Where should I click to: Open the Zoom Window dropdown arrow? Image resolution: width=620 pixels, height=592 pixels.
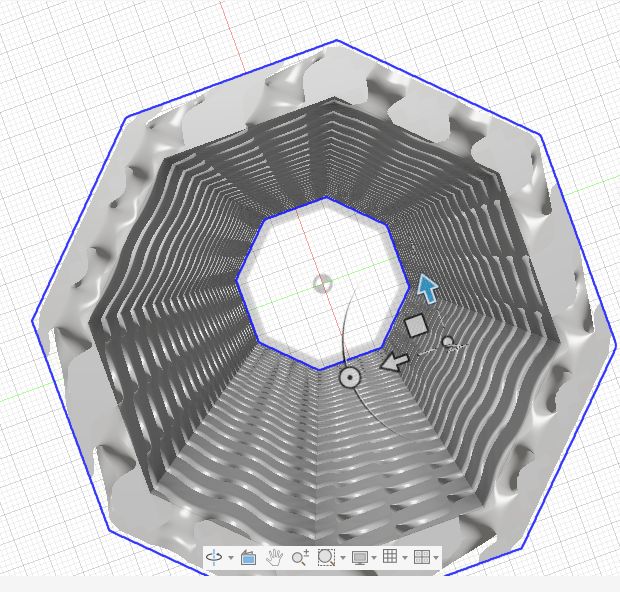[x=343, y=558]
